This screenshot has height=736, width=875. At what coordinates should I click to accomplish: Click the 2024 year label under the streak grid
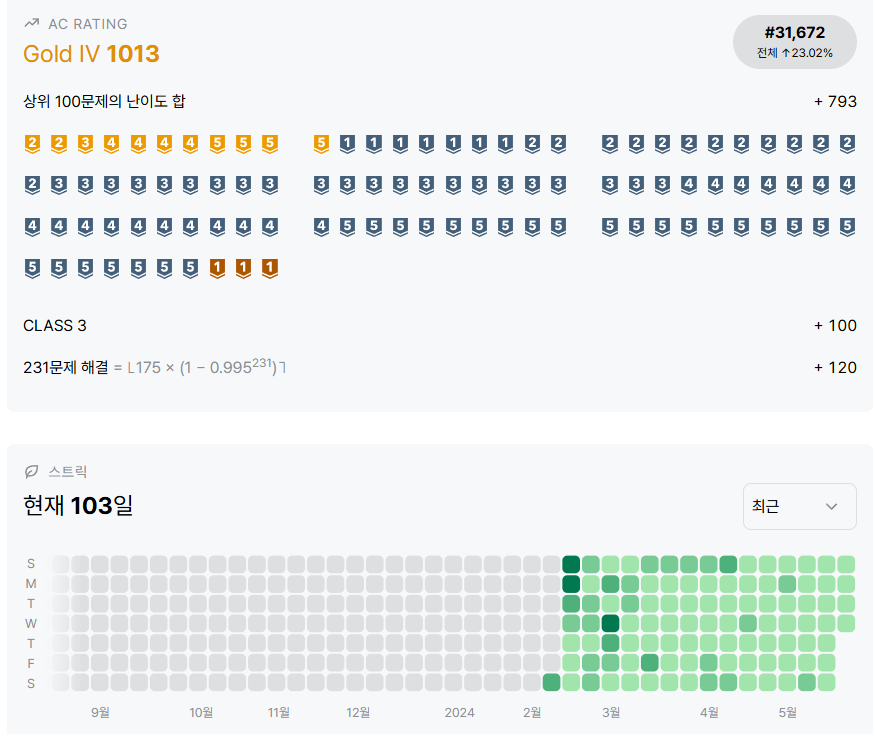[459, 712]
